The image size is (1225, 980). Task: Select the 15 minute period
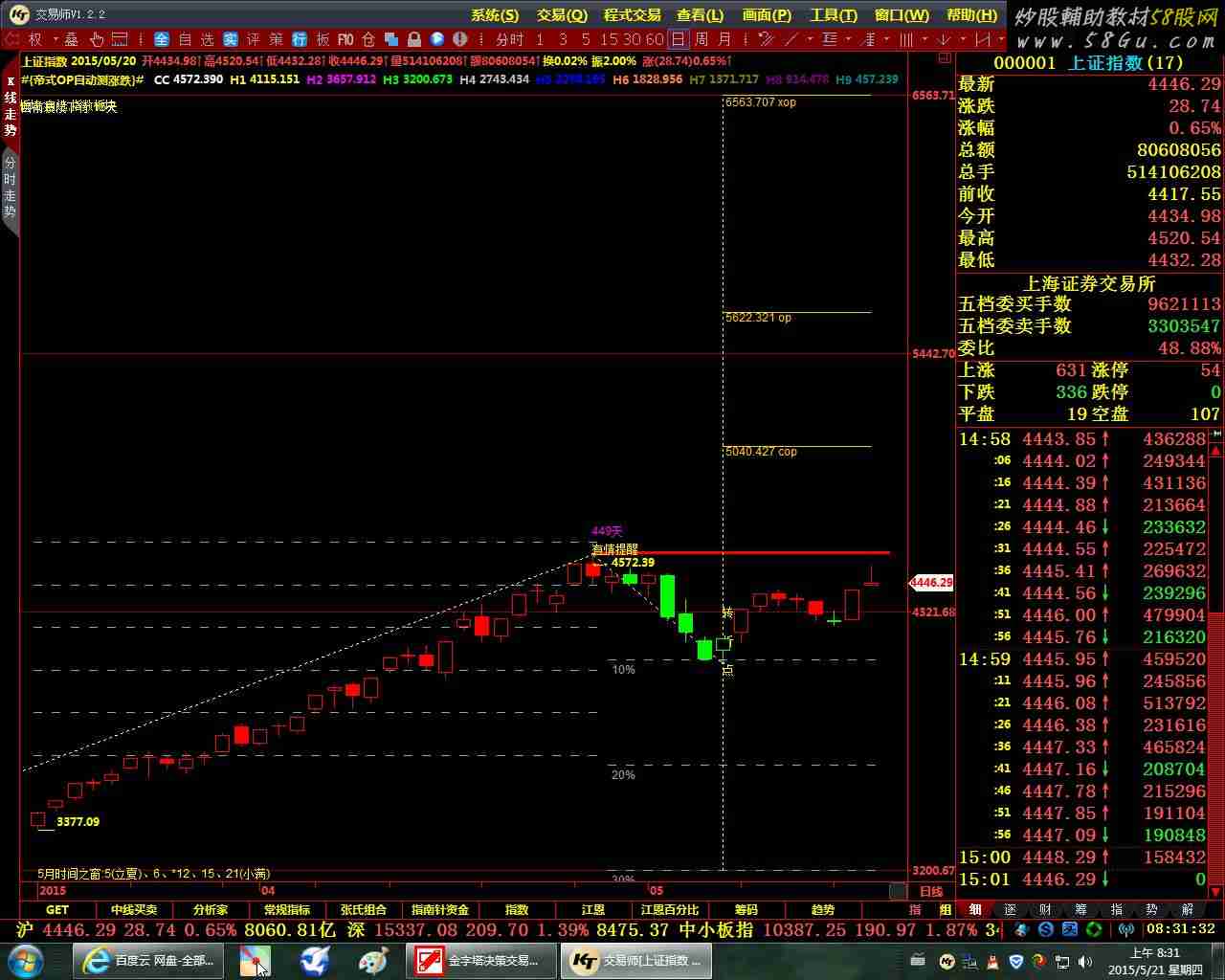click(610, 39)
